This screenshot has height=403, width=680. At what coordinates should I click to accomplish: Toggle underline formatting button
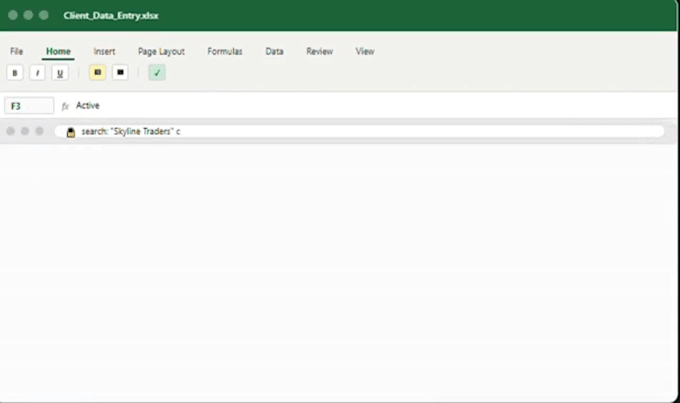pos(60,73)
